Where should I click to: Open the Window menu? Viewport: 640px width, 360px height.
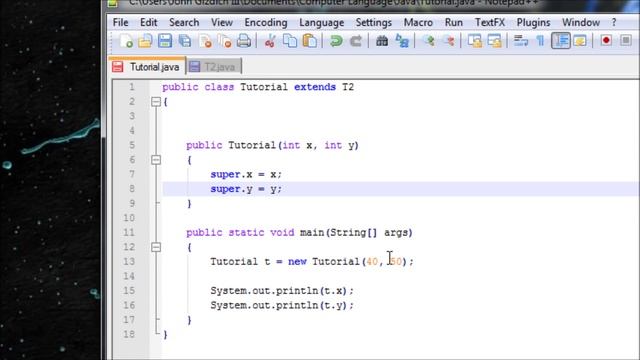click(581, 22)
